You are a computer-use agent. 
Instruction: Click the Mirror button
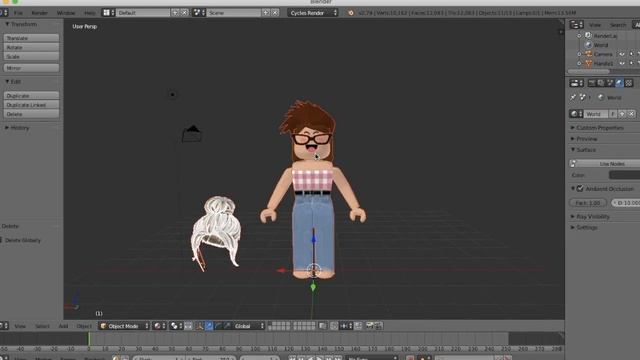[x=31, y=68]
